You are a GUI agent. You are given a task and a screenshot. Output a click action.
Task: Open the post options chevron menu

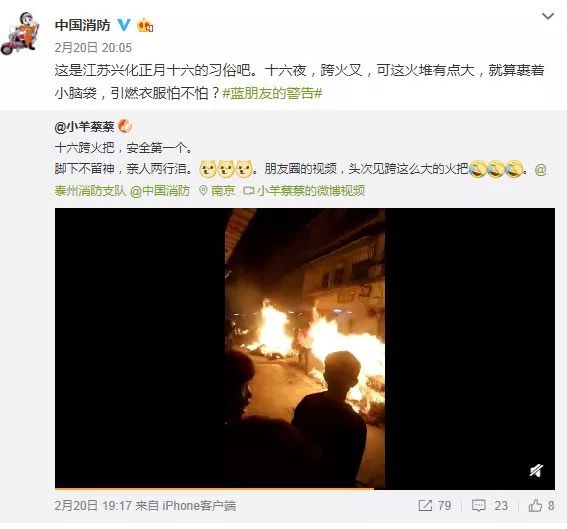click(x=548, y=16)
